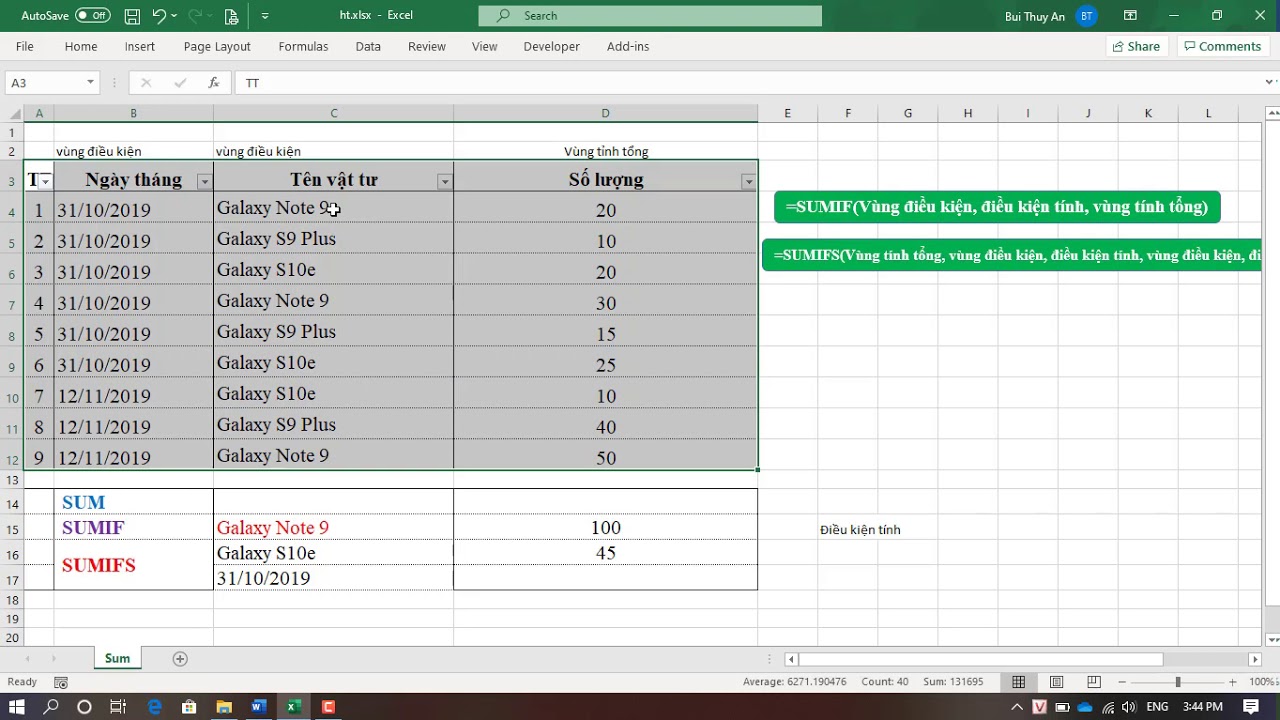Screen dimensions: 1280x720
Task: Open the Số lượng filter dropdown
Action: [x=748, y=182]
